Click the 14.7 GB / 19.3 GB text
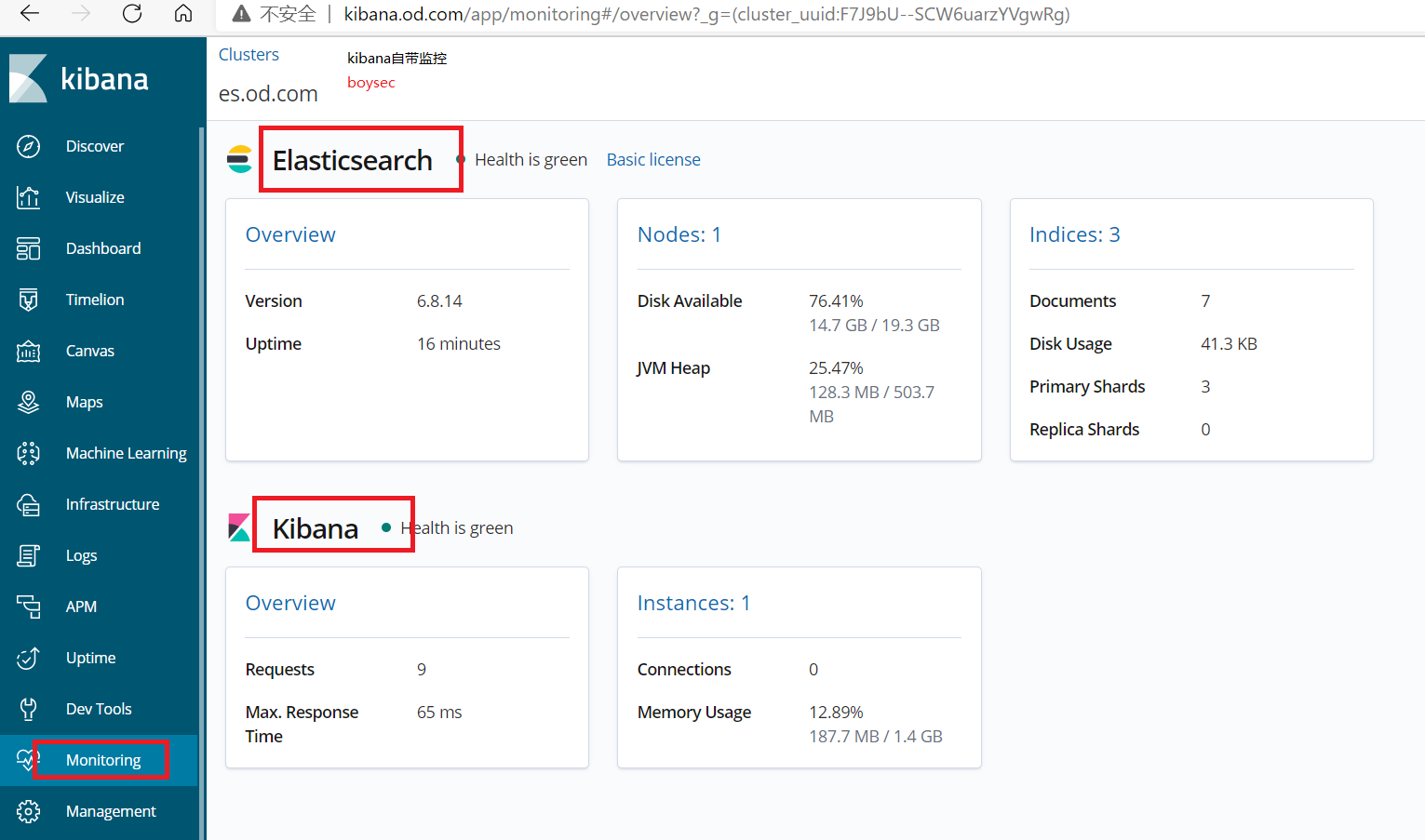The width and height of the screenshot is (1425, 840). click(874, 326)
